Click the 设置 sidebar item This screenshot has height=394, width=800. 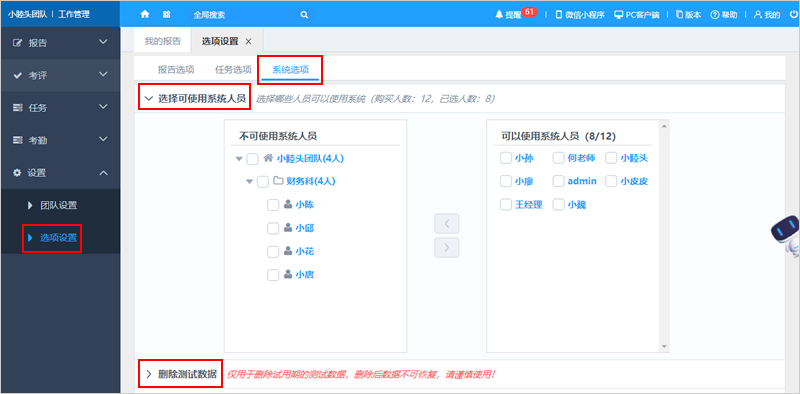pos(60,173)
